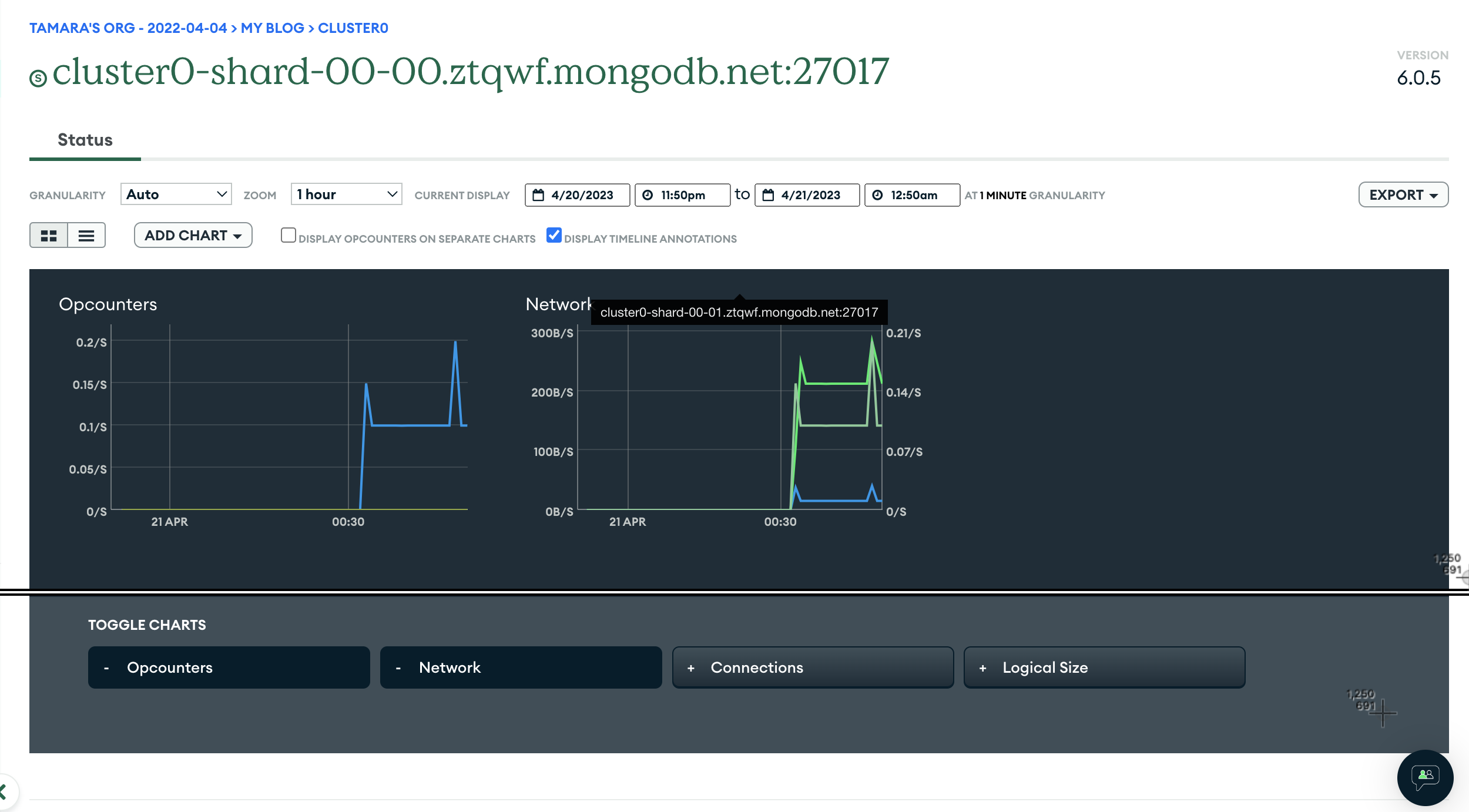
Task: Open the support chat bubble icon
Action: 1425,777
